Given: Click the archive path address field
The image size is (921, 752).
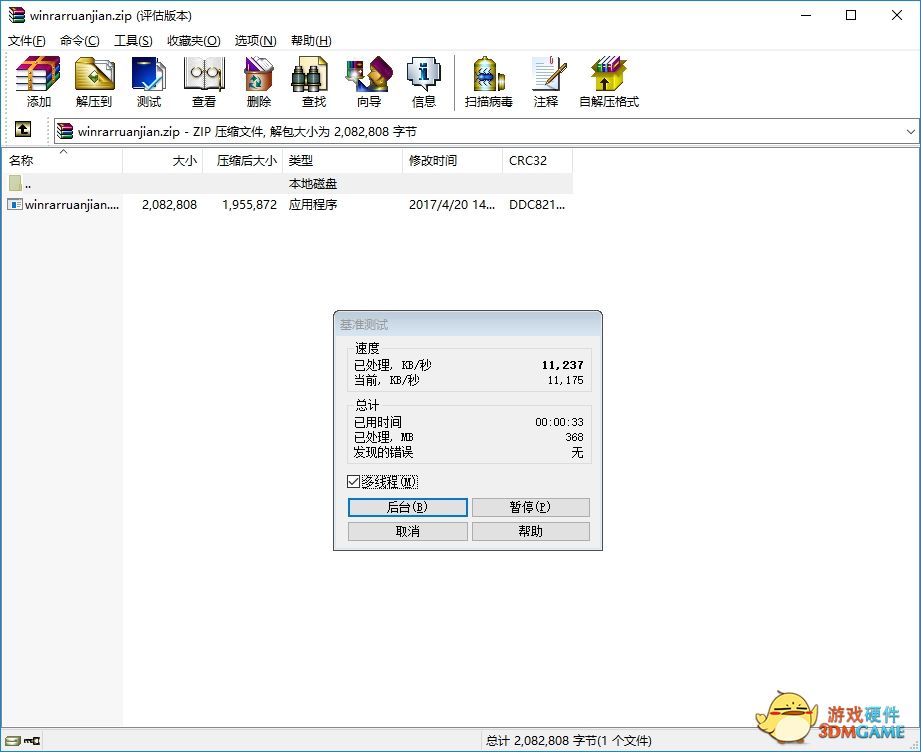Looking at the screenshot, I should [485, 132].
